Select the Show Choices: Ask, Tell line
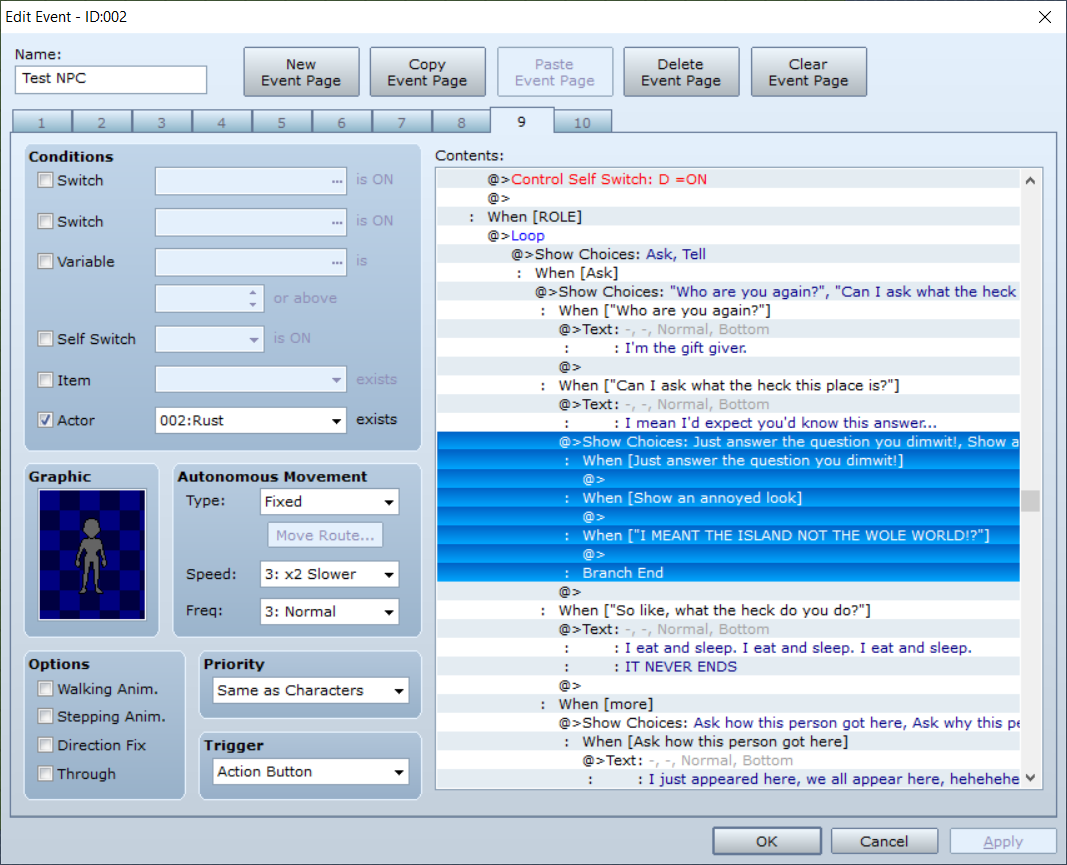1067x865 pixels. tap(728, 254)
